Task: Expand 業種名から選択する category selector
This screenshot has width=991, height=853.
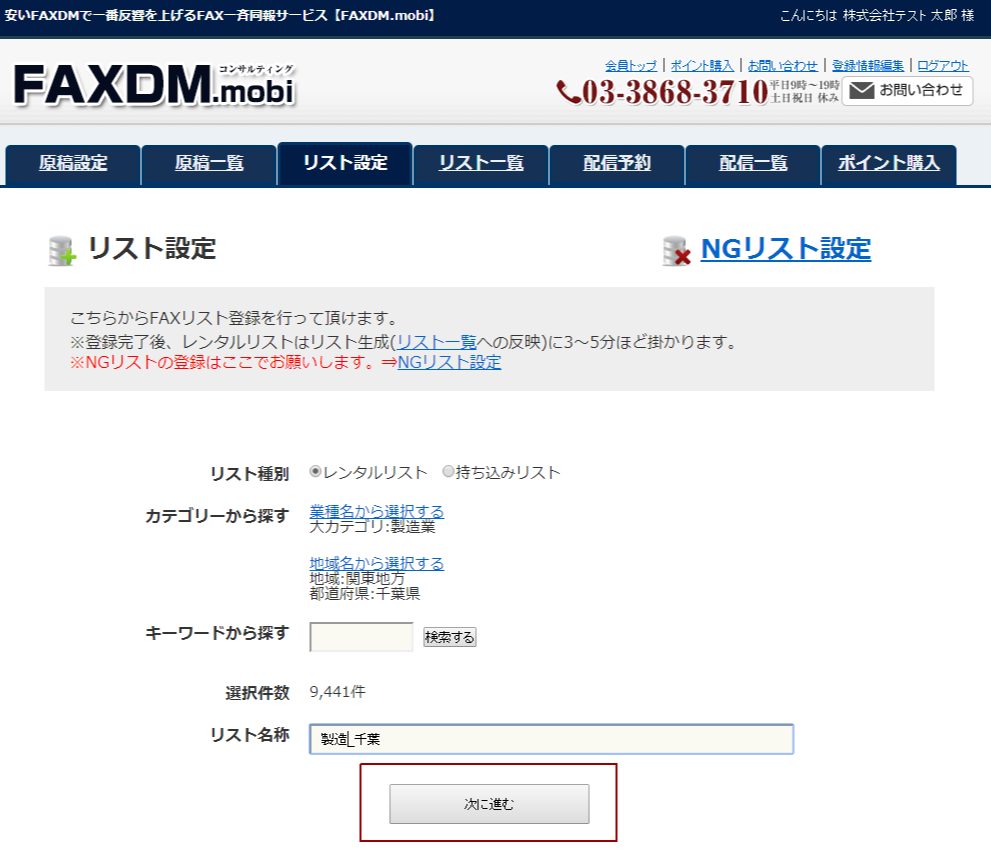Action: click(377, 511)
